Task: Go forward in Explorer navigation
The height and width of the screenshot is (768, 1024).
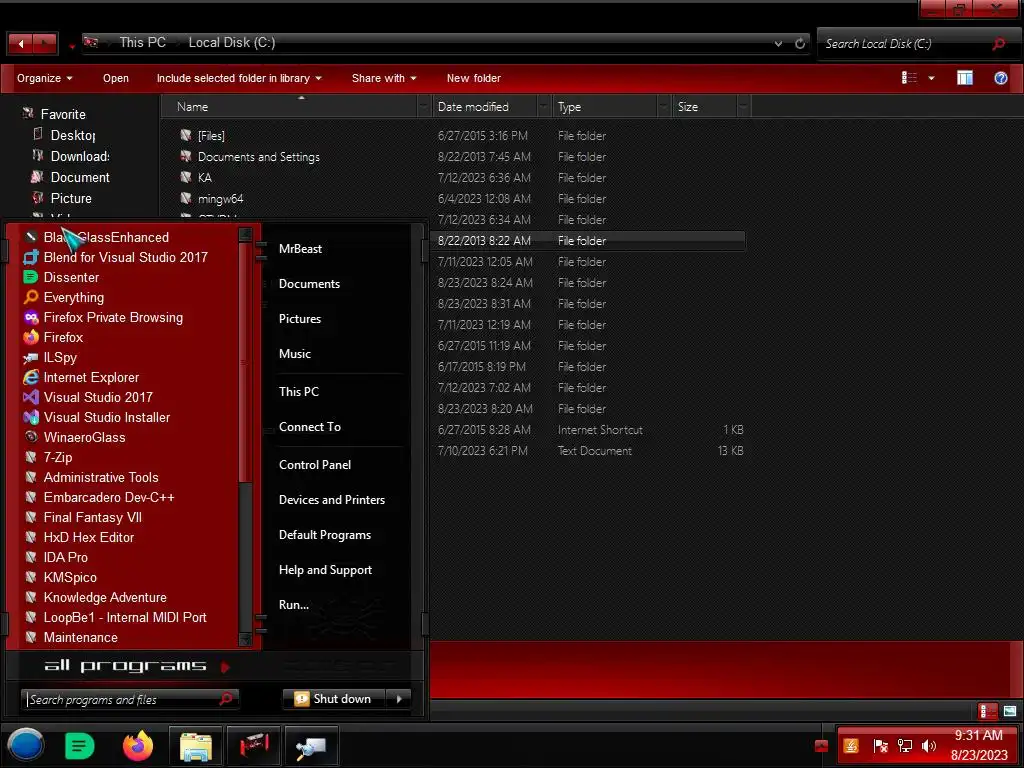Action: click(44, 44)
